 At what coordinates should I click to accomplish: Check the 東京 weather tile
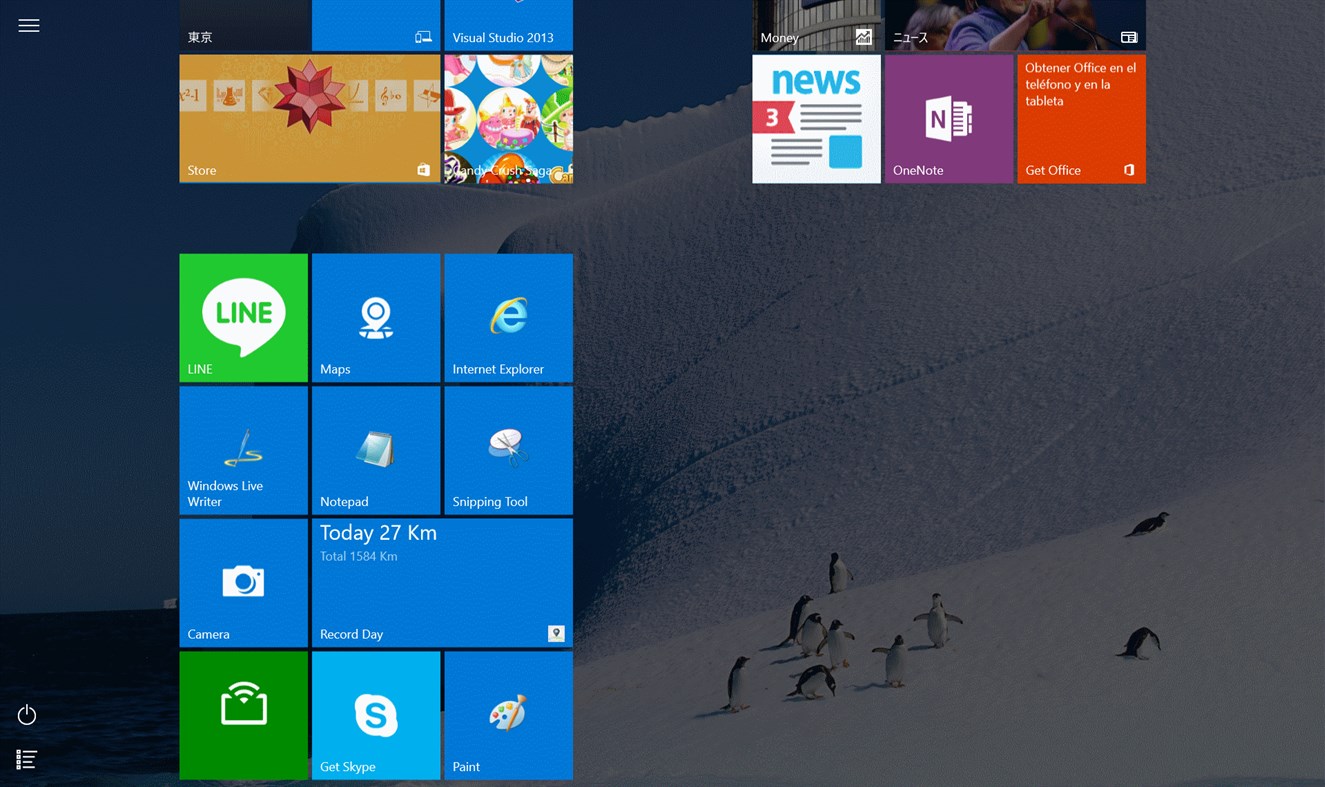[243, 25]
